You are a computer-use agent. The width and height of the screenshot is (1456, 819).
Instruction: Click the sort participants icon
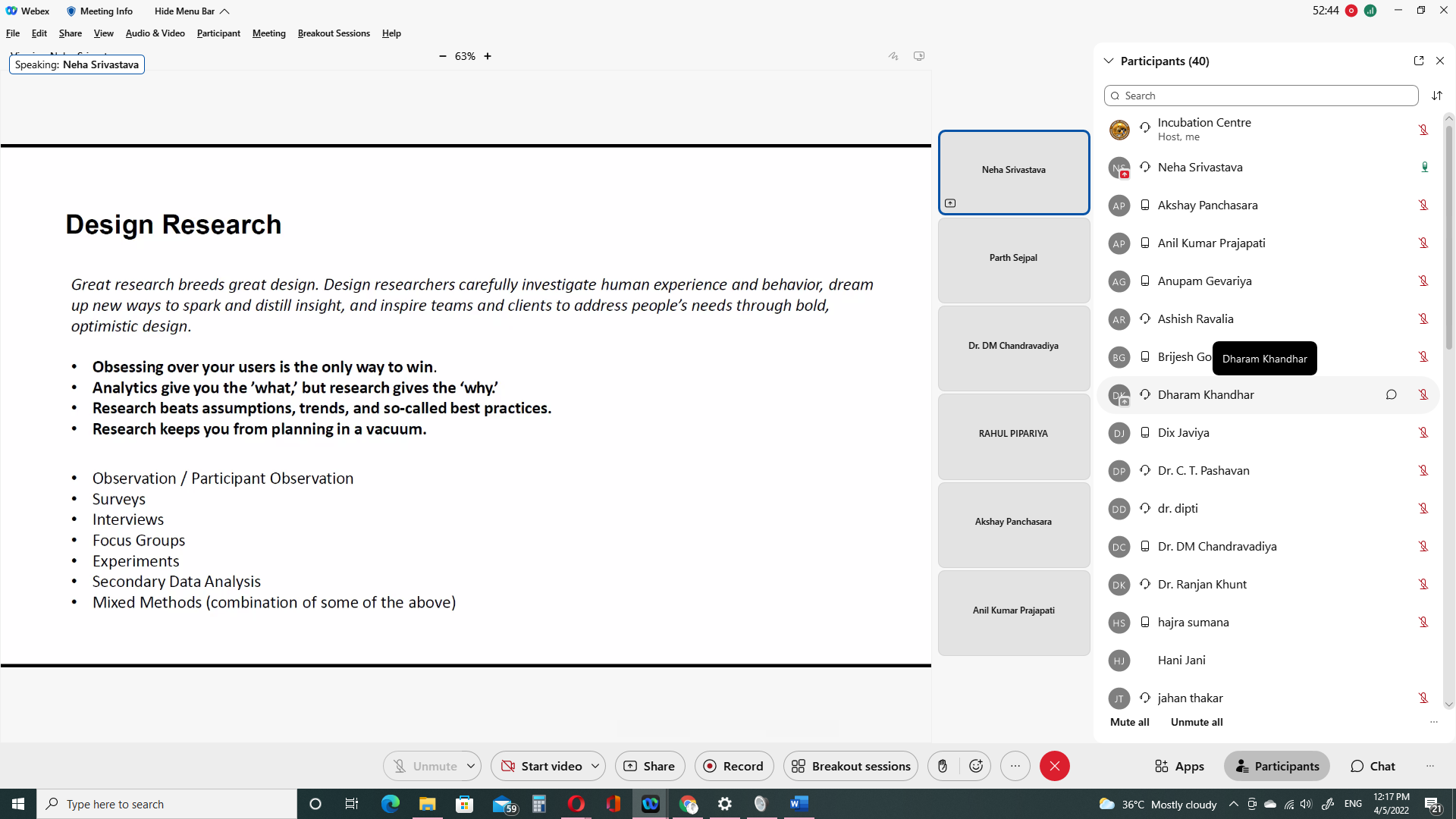pyautogui.click(x=1436, y=96)
